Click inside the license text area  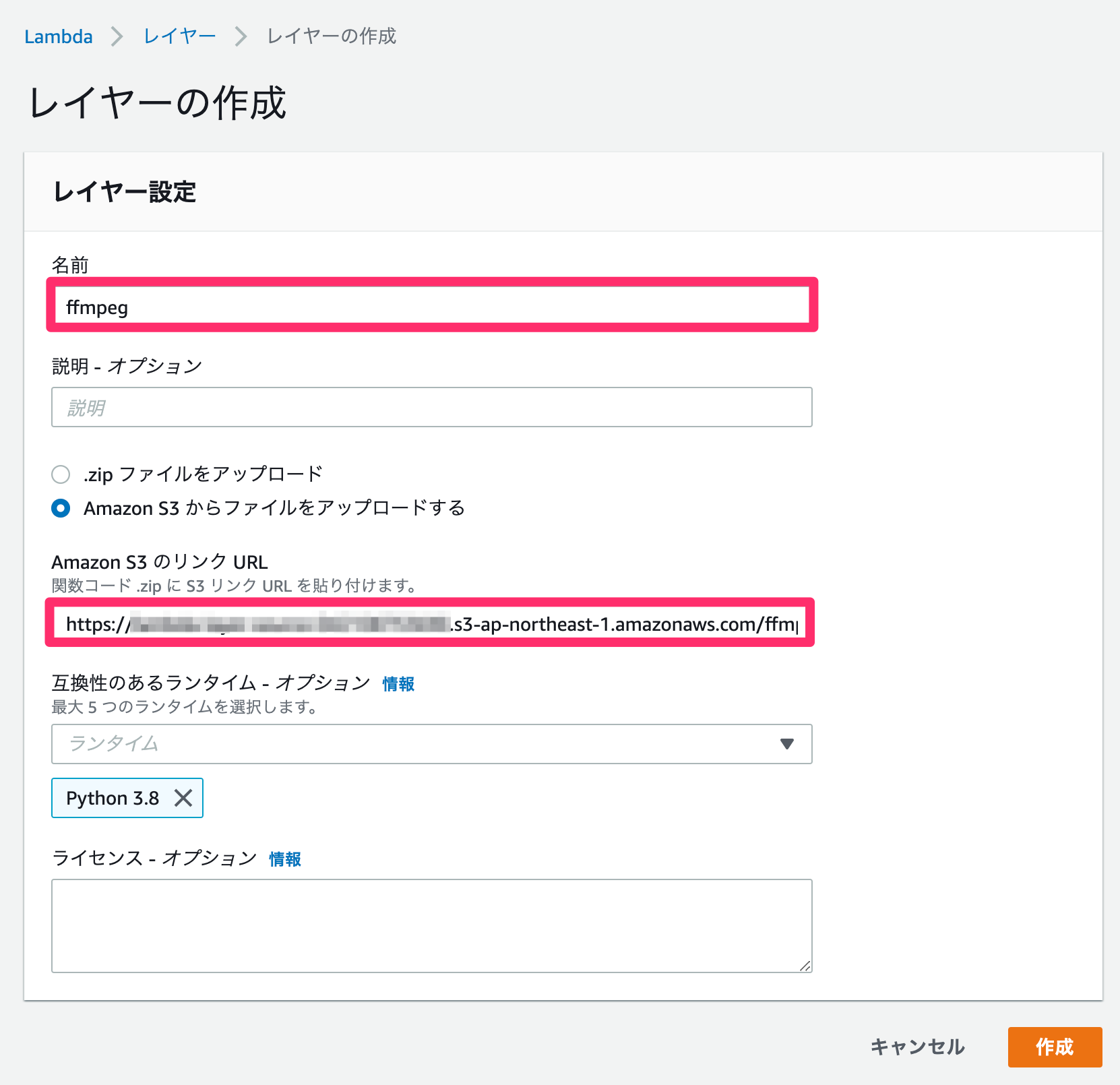(x=431, y=925)
